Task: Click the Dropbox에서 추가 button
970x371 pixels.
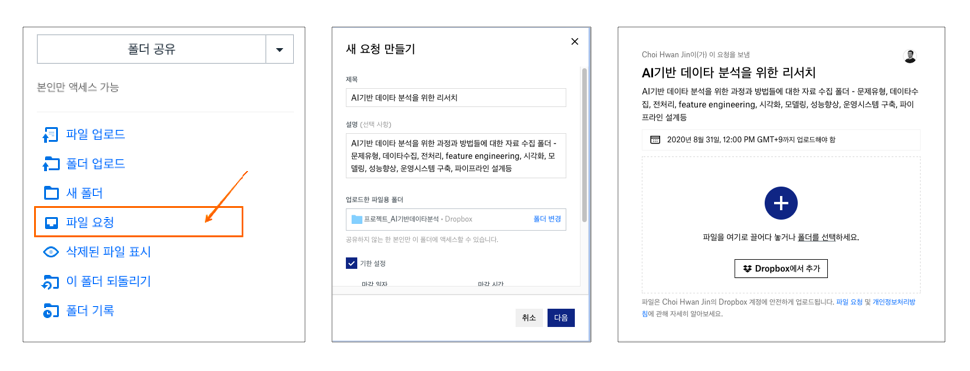Action: click(x=781, y=269)
